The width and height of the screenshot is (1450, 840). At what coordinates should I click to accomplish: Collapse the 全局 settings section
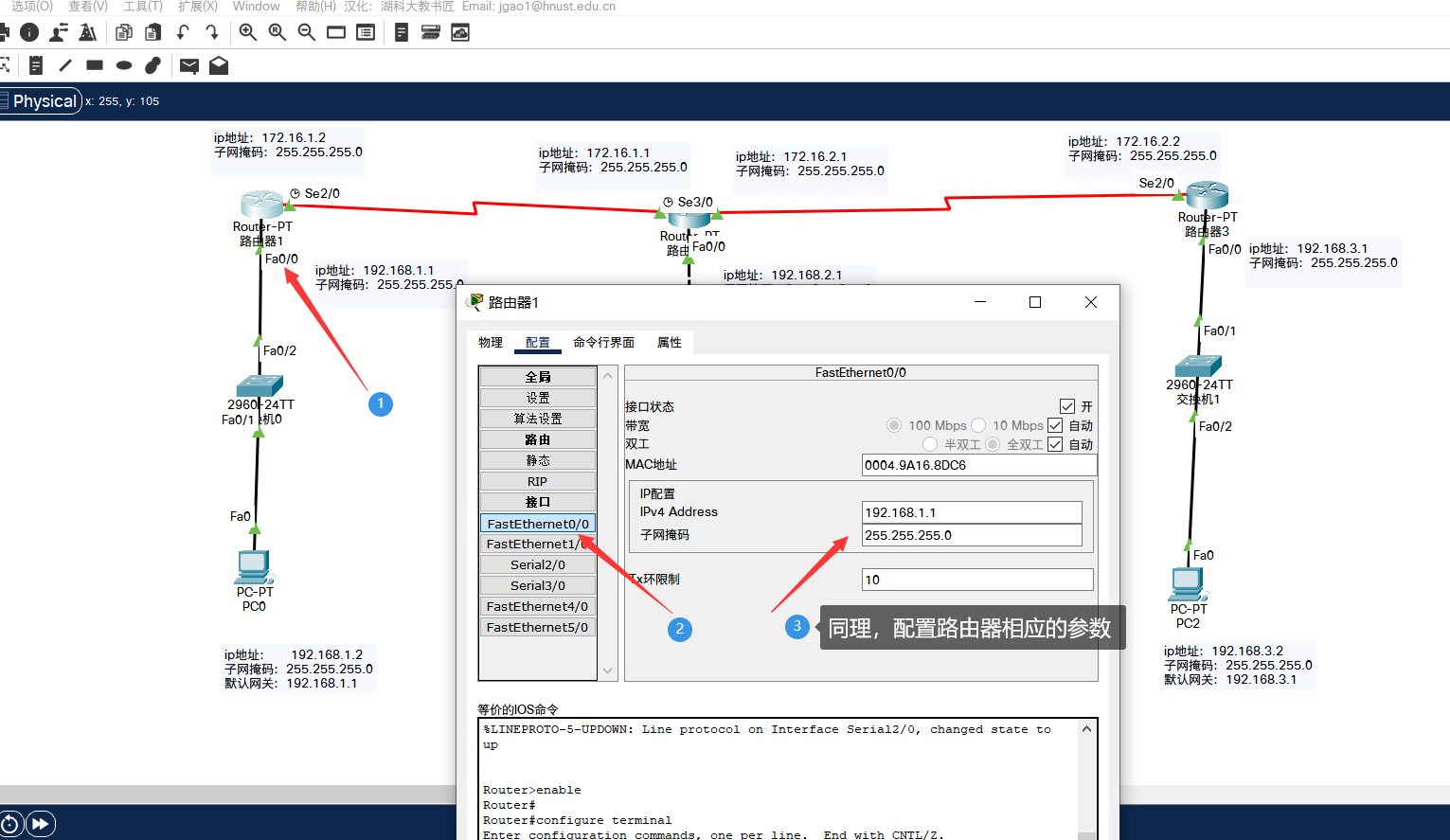coord(537,376)
